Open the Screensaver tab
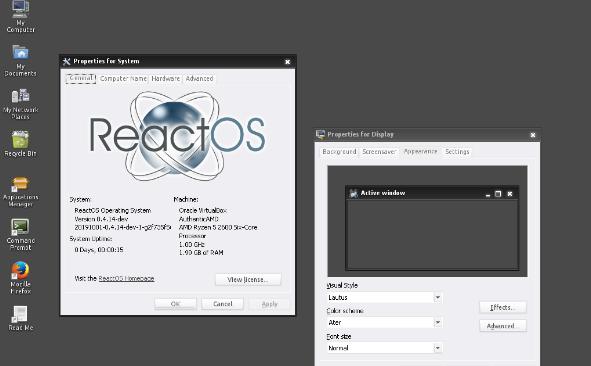This screenshot has height=366, width=591. point(379,152)
